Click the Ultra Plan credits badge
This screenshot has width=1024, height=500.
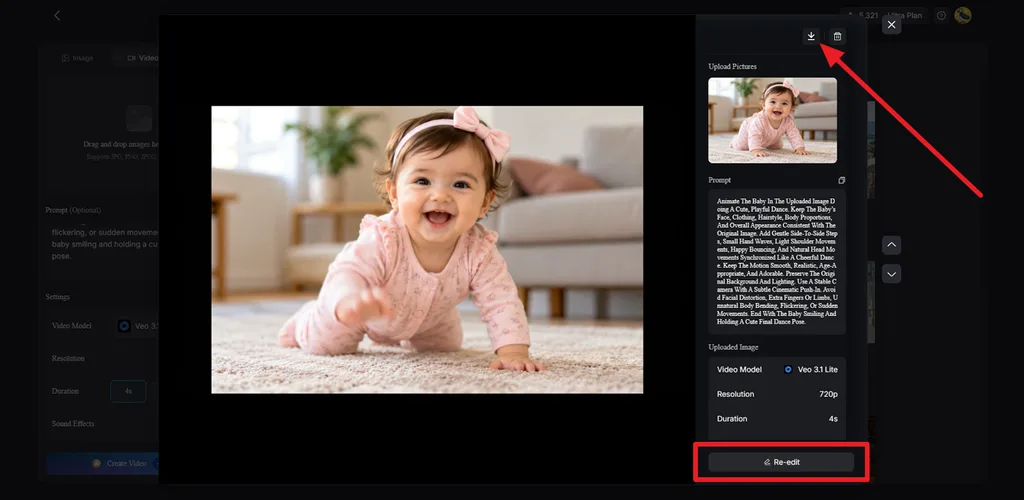(884, 15)
